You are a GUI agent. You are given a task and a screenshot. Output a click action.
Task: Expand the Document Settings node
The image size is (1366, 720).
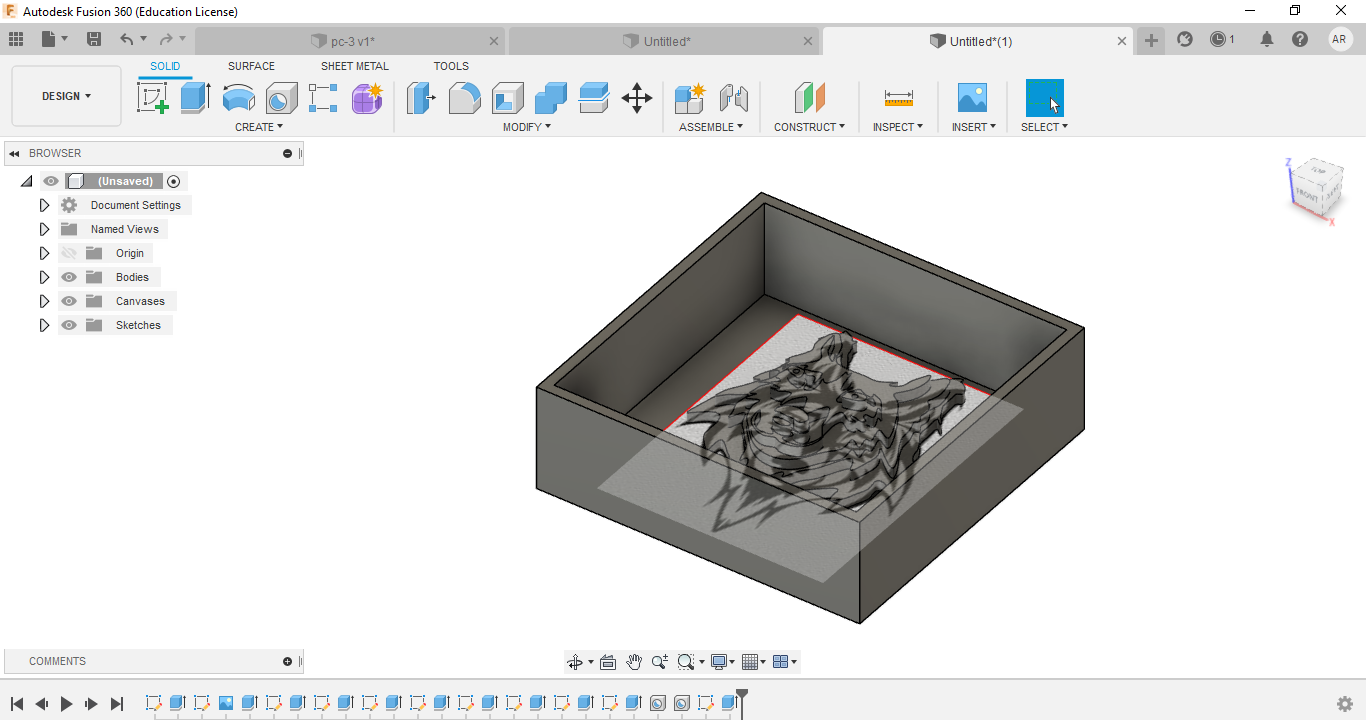tap(44, 205)
